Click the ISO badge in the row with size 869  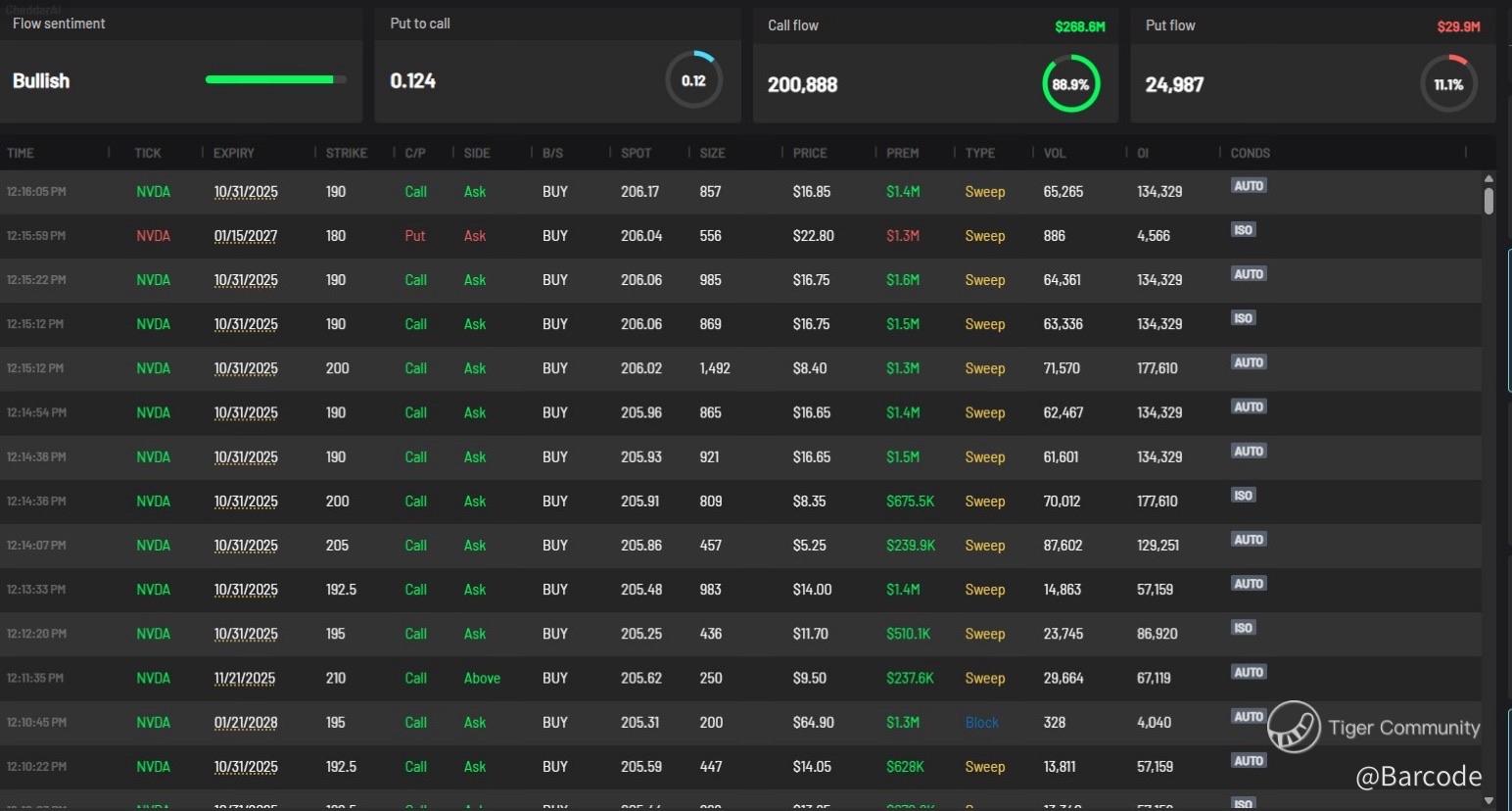click(1244, 317)
